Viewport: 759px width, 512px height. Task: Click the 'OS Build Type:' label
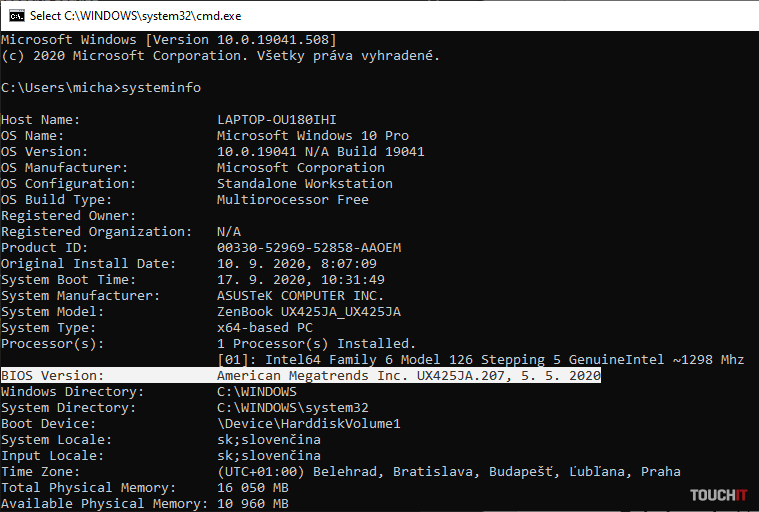tap(56, 199)
